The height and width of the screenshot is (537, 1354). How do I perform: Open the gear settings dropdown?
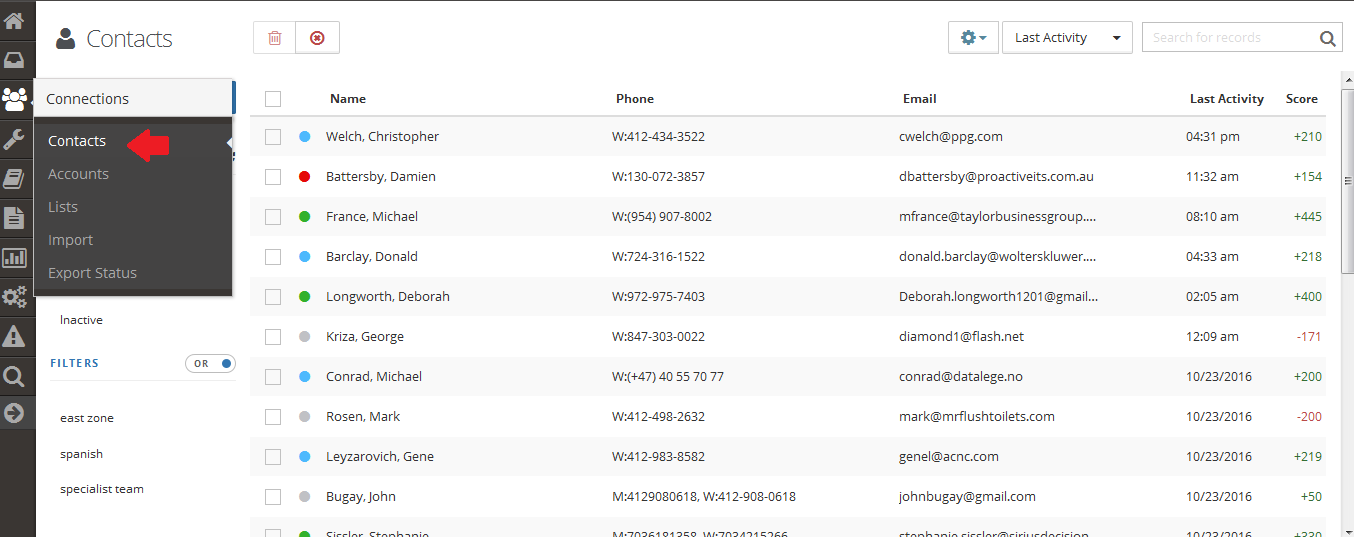(973, 38)
